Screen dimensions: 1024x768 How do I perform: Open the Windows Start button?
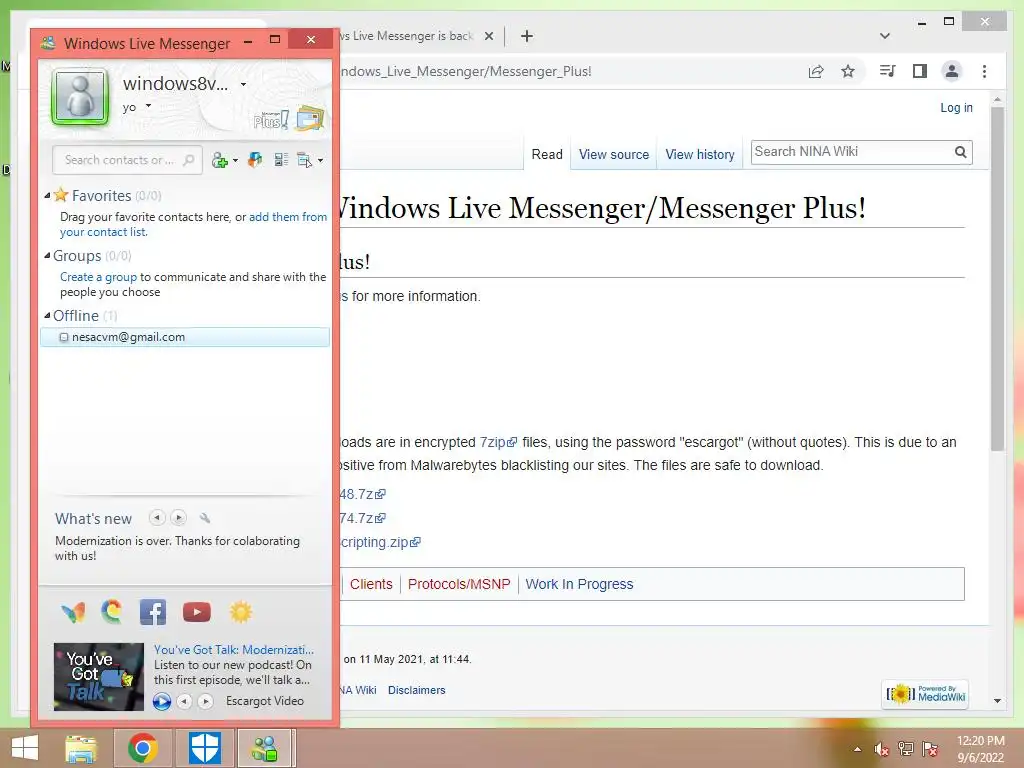pos(25,748)
